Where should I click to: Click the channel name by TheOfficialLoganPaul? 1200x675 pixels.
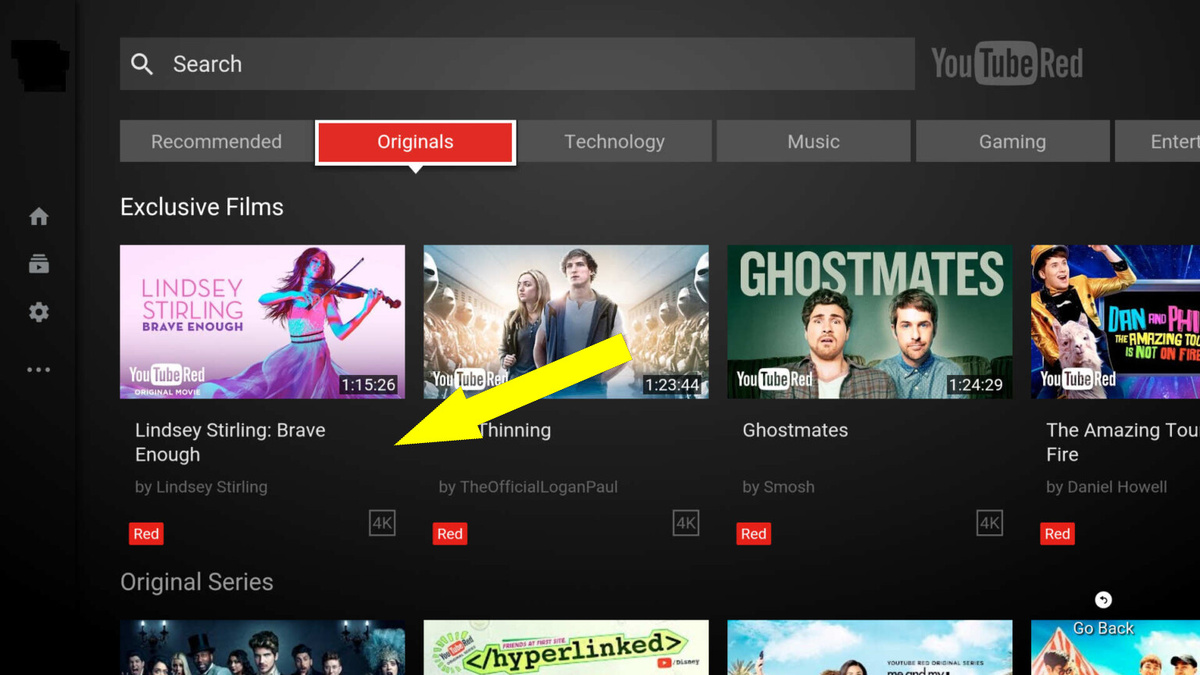click(x=528, y=487)
